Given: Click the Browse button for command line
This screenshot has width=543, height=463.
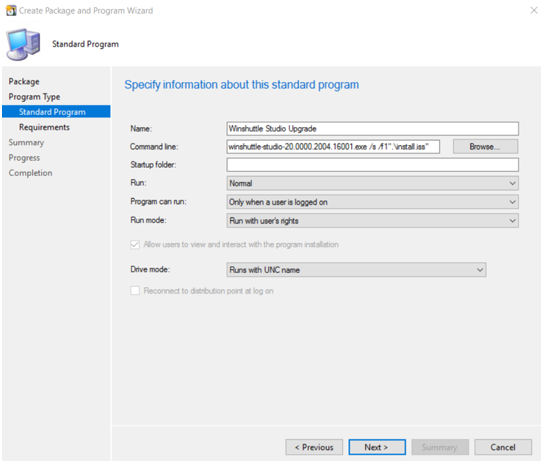Looking at the screenshot, I should pos(485,146).
